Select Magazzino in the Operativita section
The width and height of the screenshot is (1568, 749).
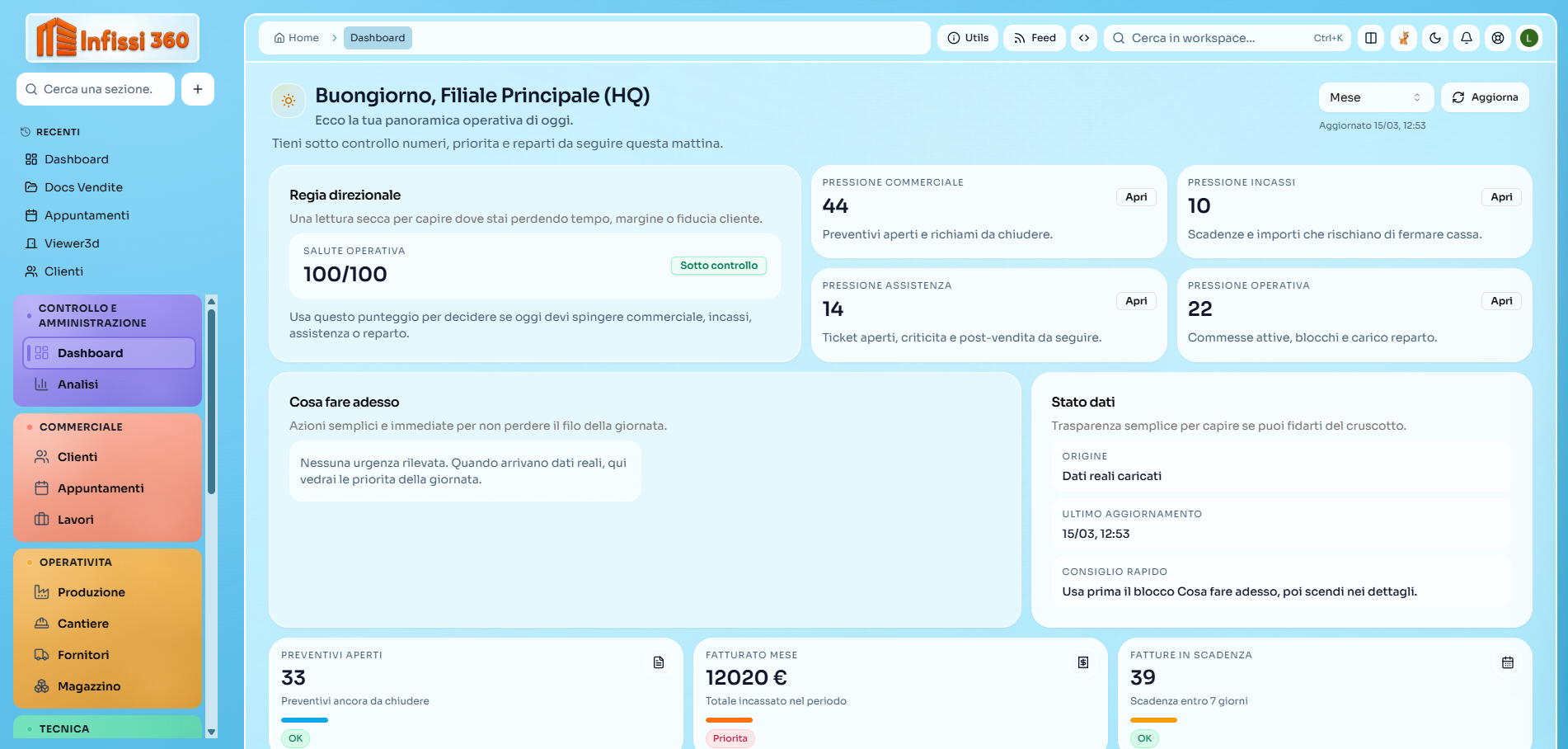coord(91,686)
